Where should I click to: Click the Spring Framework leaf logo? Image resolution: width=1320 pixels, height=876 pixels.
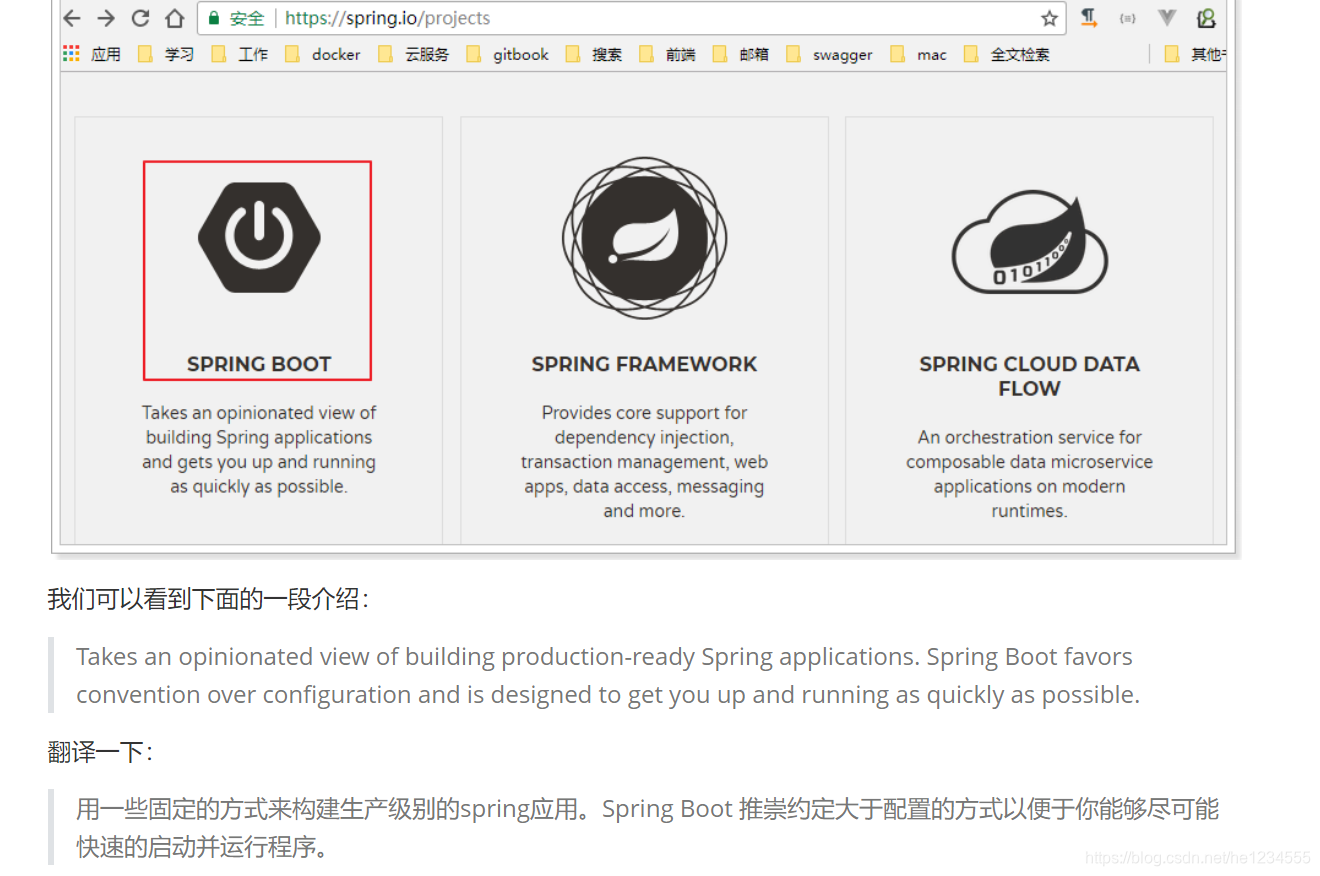pyautogui.click(x=644, y=238)
